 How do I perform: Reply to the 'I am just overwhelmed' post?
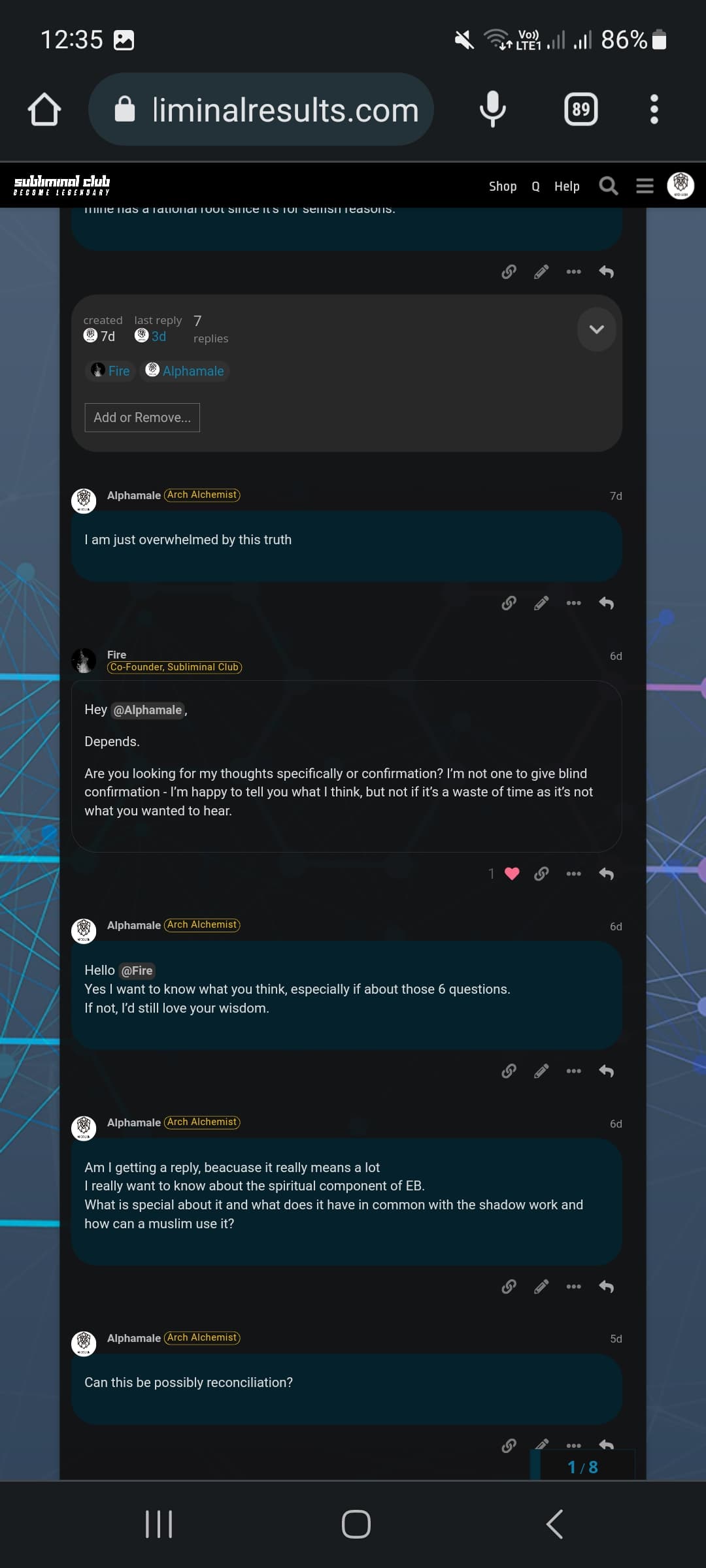(x=607, y=603)
